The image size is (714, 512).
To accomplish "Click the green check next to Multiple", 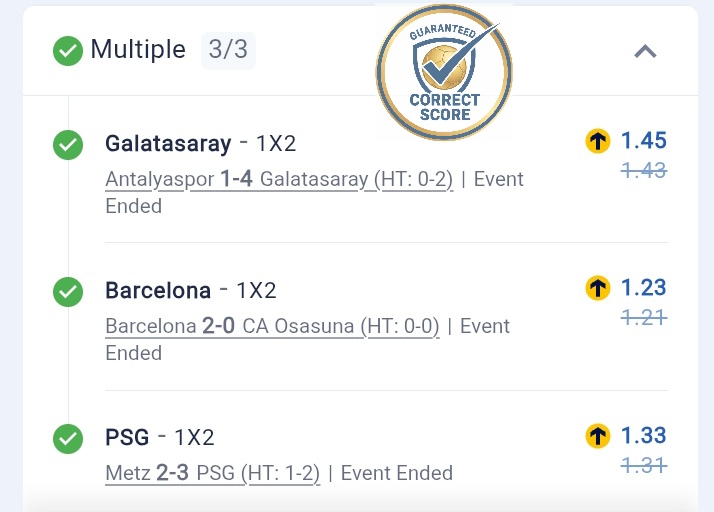I will [x=68, y=50].
